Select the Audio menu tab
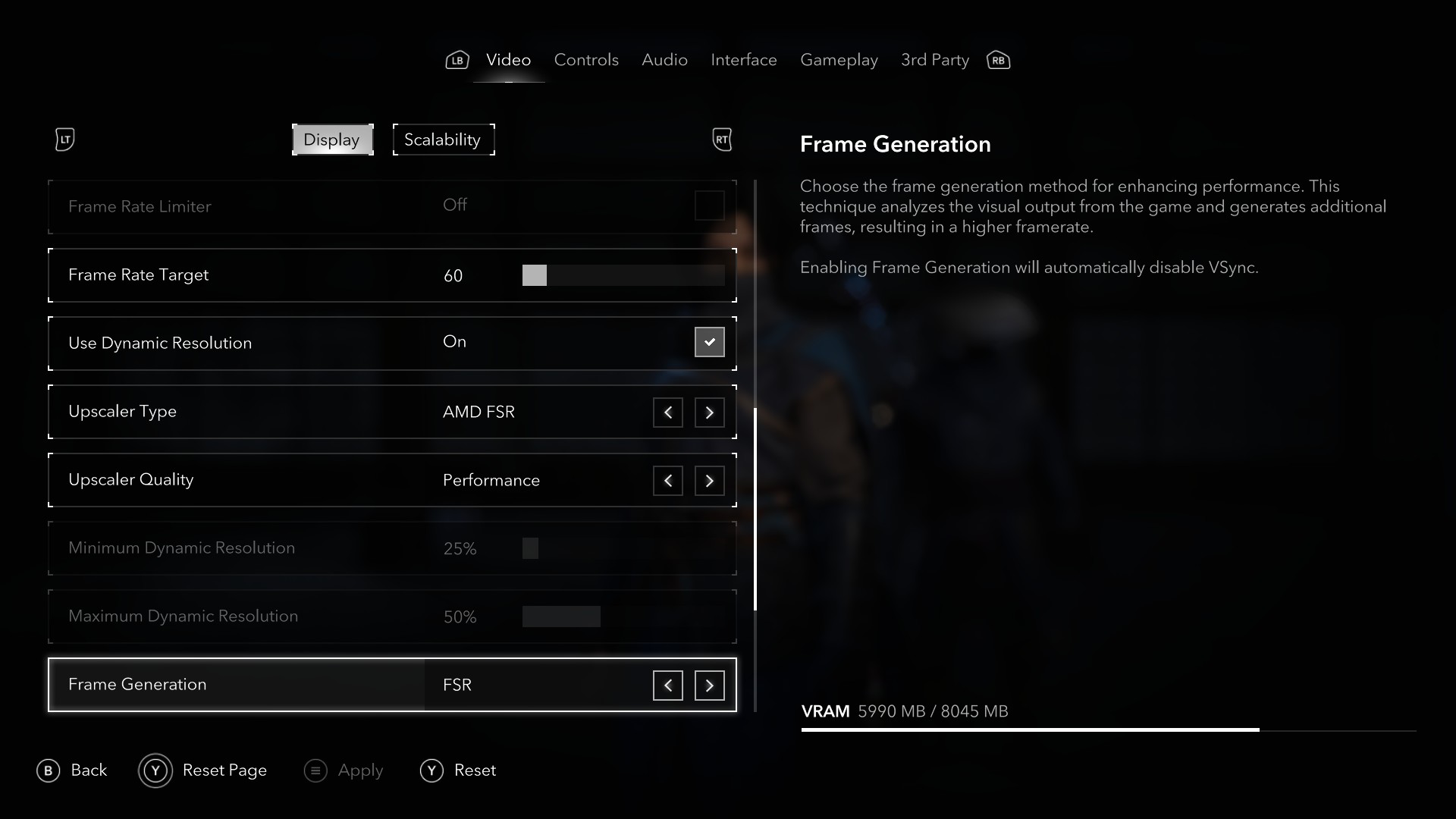1456x819 pixels. click(x=664, y=60)
